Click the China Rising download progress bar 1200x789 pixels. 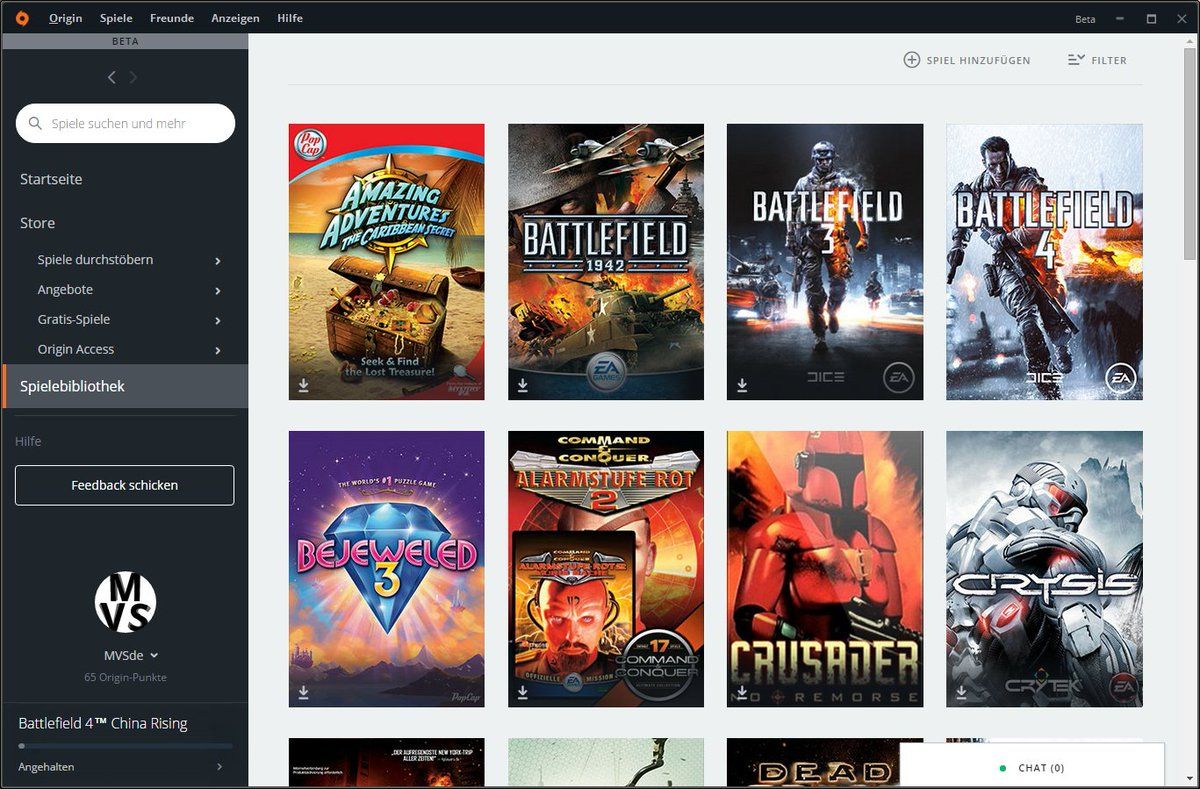pos(125,746)
